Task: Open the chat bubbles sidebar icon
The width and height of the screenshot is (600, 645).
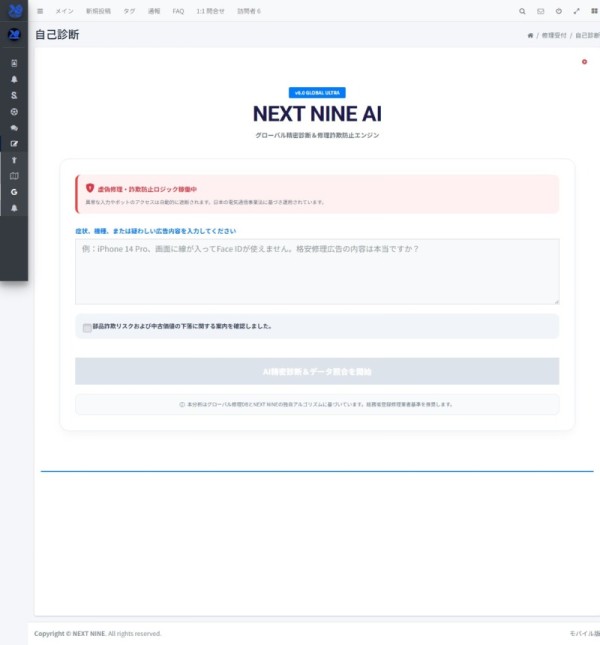Action: (x=14, y=128)
